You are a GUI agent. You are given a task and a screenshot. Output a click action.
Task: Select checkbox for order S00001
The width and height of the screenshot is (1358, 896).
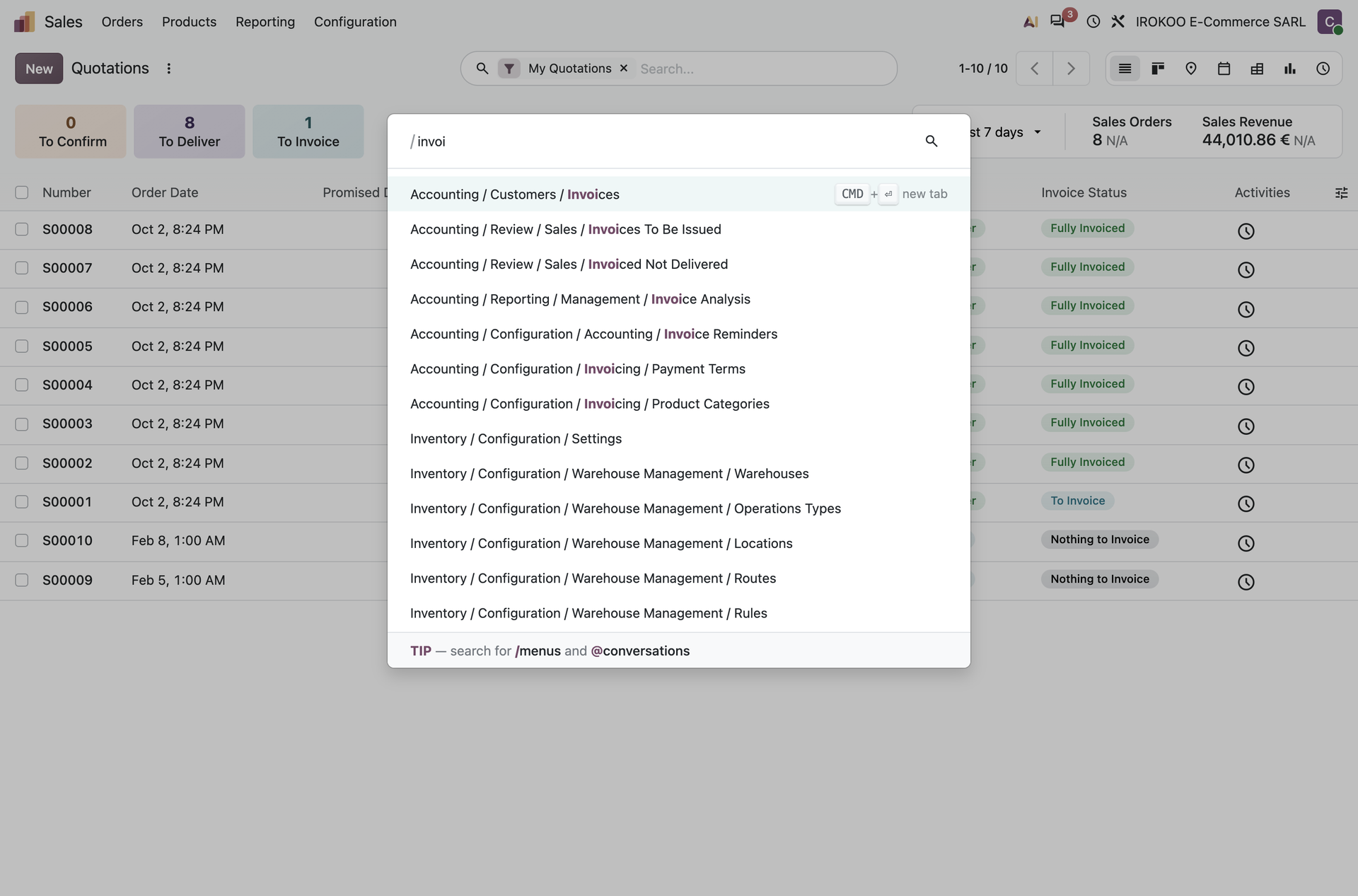click(22, 501)
